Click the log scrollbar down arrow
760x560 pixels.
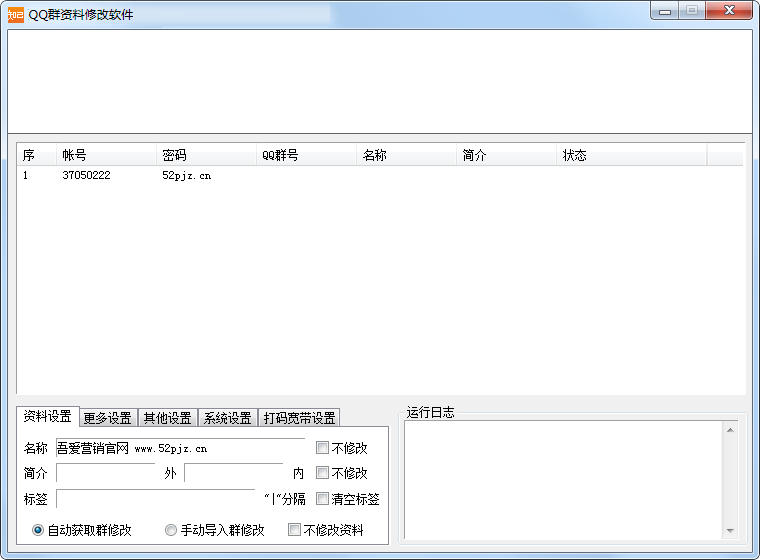point(730,531)
